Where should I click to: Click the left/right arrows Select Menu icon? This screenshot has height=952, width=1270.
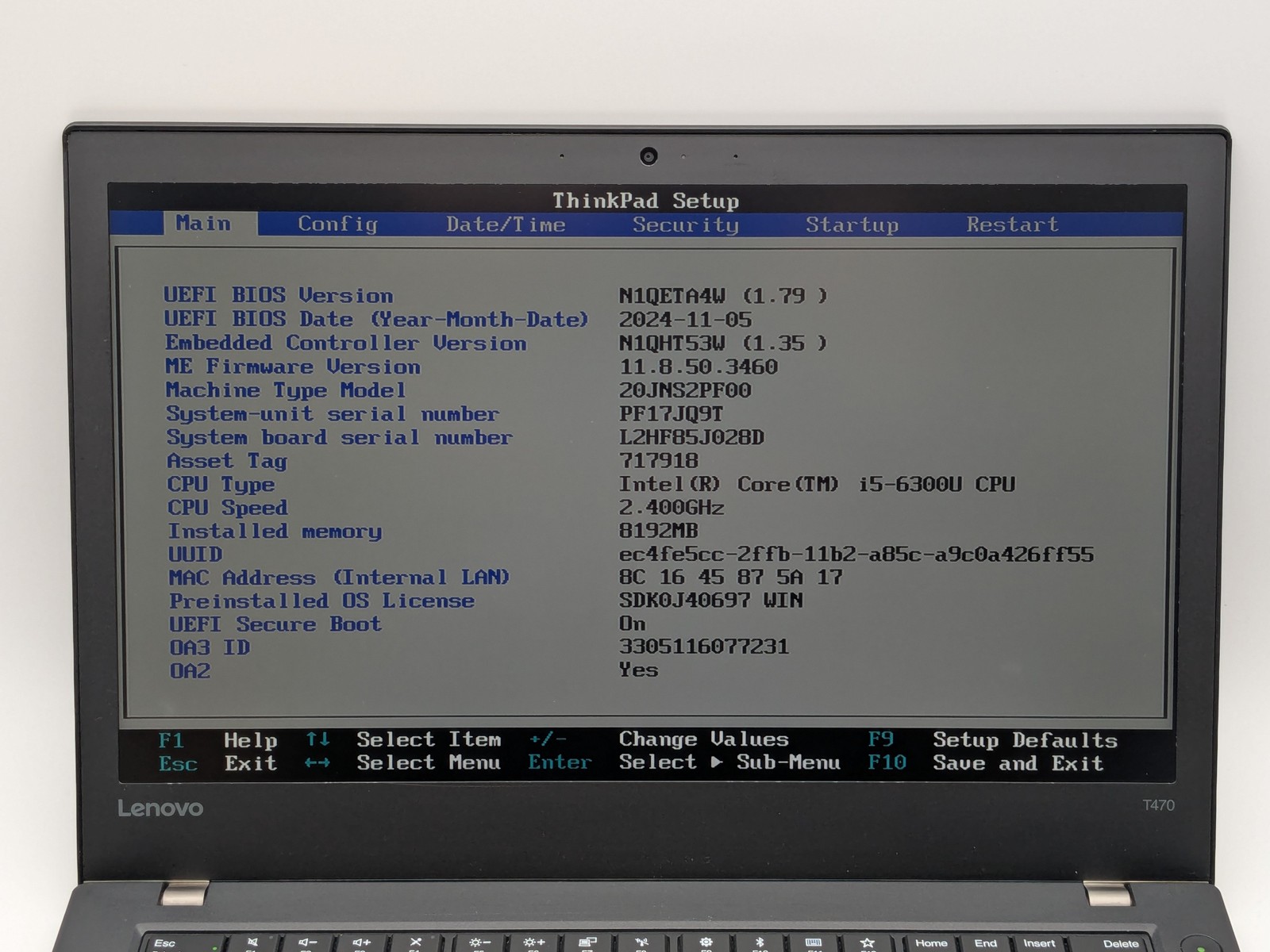[317, 763]
